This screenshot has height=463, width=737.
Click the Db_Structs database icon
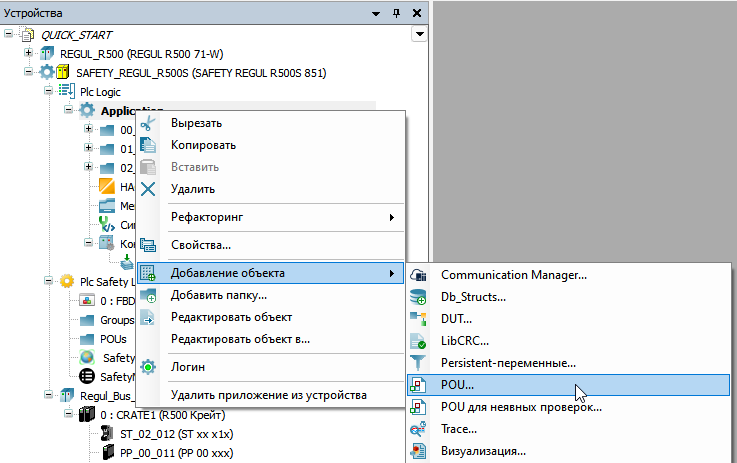coord(419,297)
